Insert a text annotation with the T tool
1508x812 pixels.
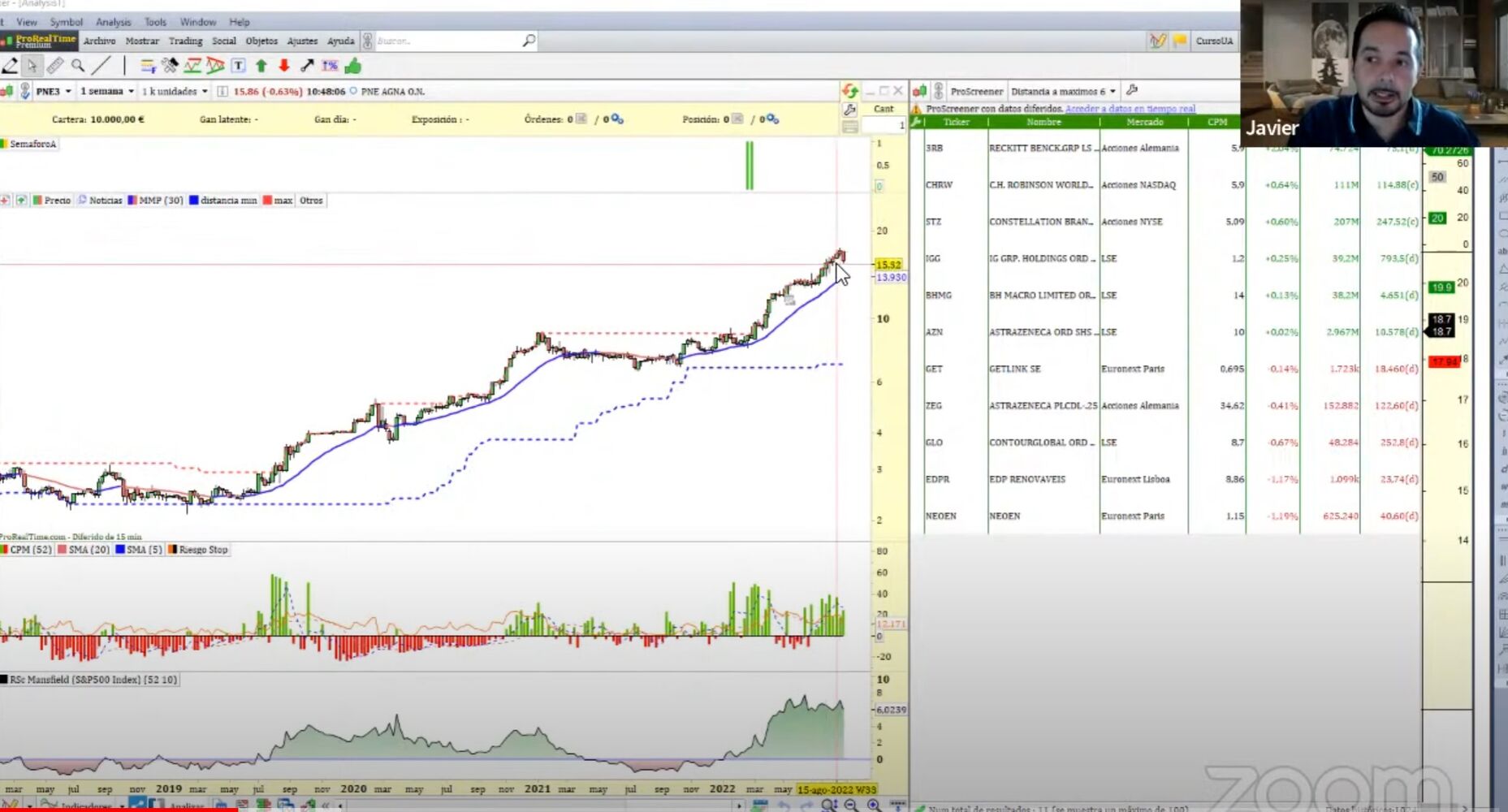point(238,66)
